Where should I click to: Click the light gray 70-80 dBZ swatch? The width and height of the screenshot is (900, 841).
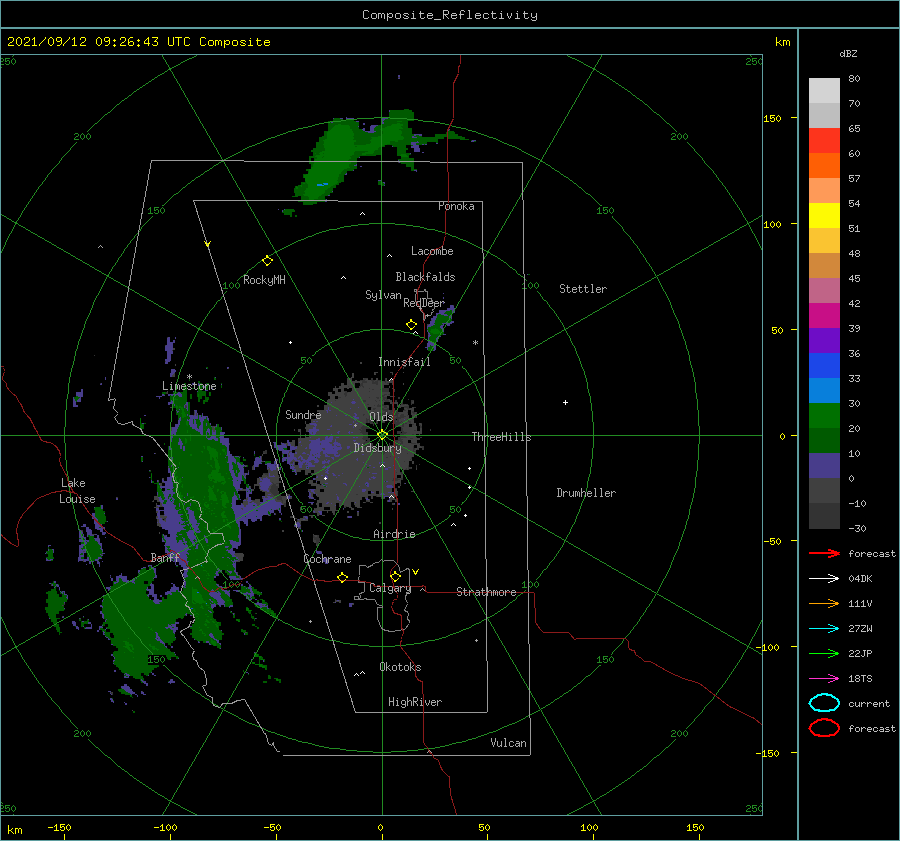(x=824, y=91)
